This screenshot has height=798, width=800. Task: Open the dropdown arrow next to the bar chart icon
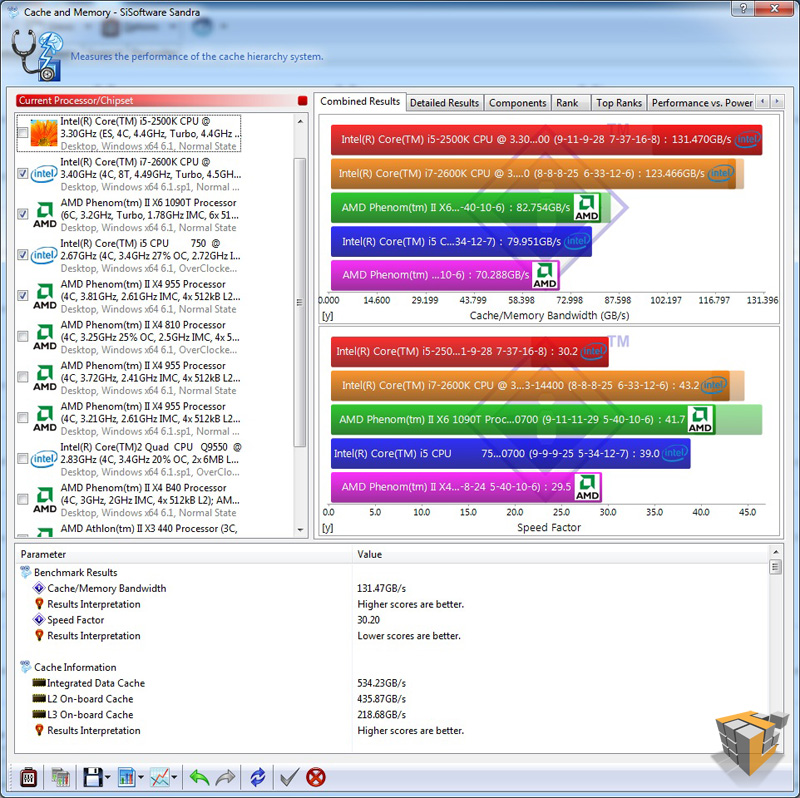141,778
